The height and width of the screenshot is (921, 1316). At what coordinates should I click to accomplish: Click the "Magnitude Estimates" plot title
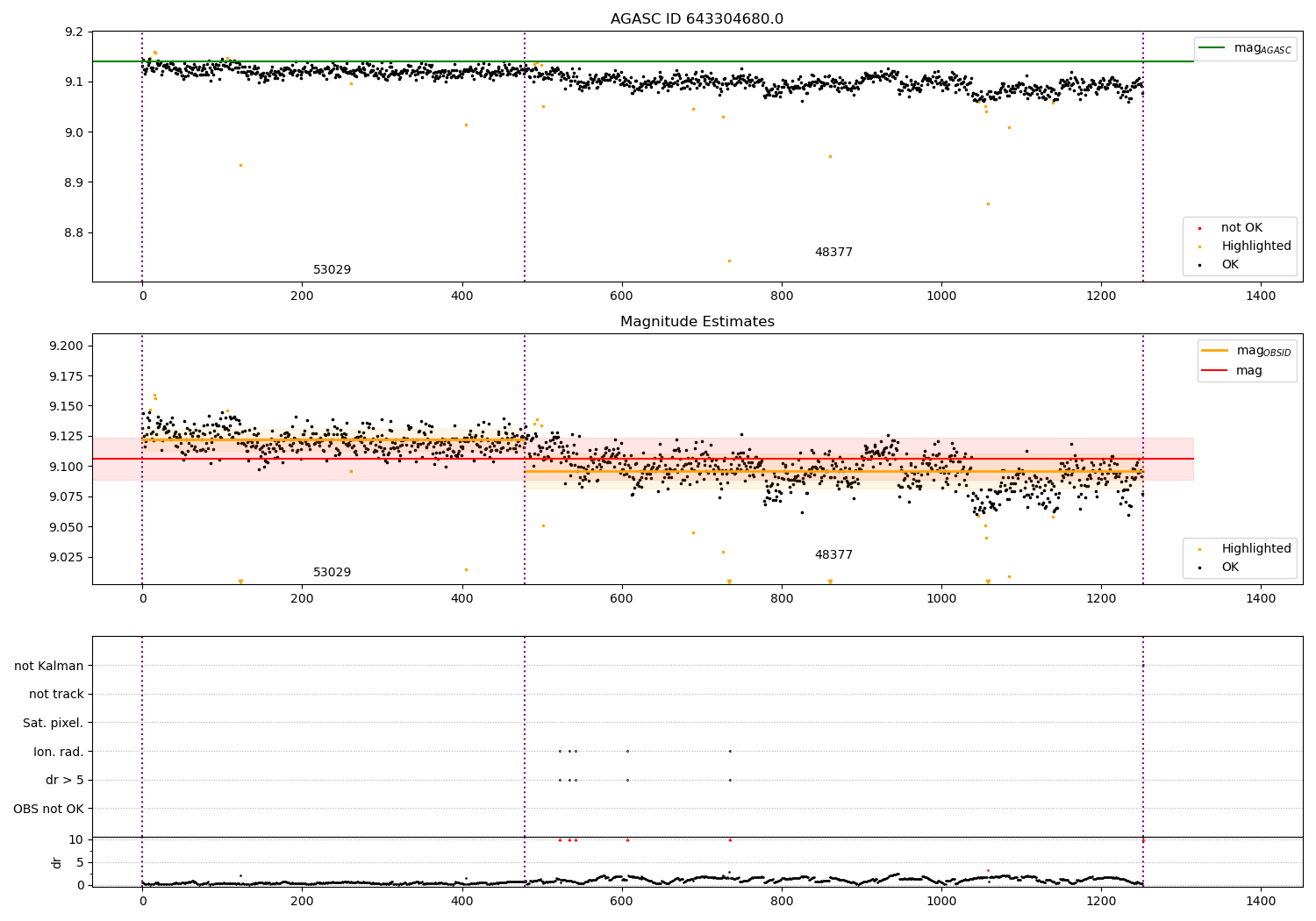[x=697, y=322]
